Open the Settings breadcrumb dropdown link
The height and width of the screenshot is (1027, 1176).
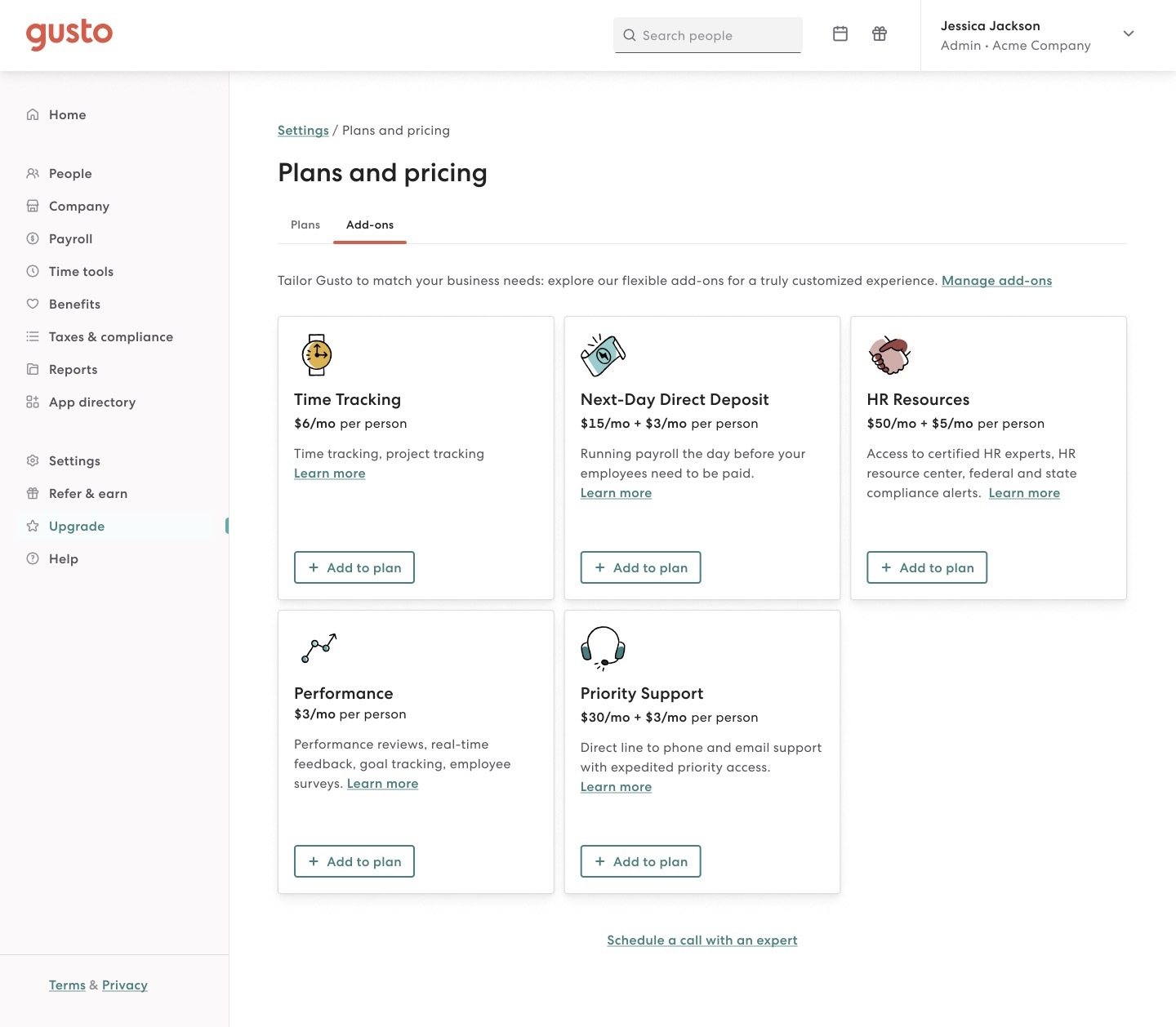click(303, 130)
